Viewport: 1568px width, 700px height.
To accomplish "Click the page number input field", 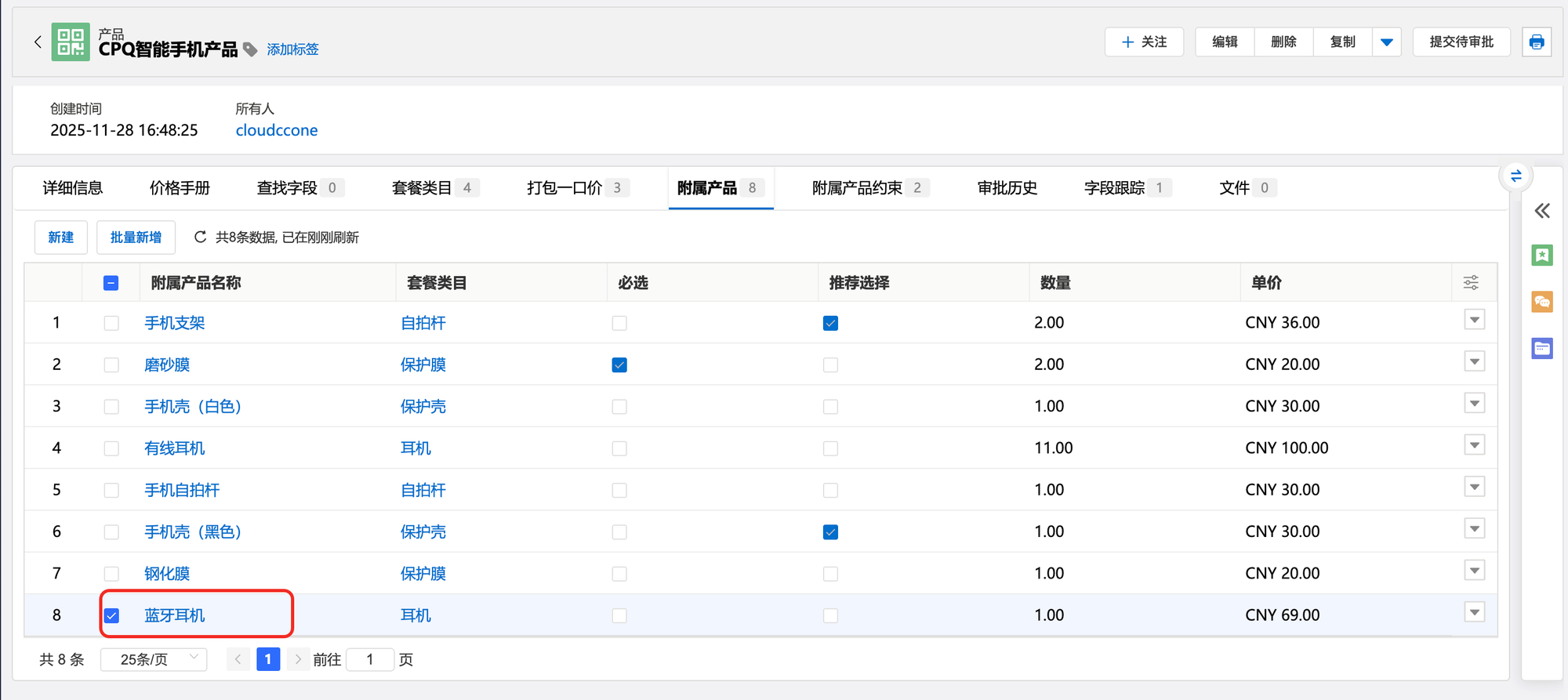I will click(370, 660).
